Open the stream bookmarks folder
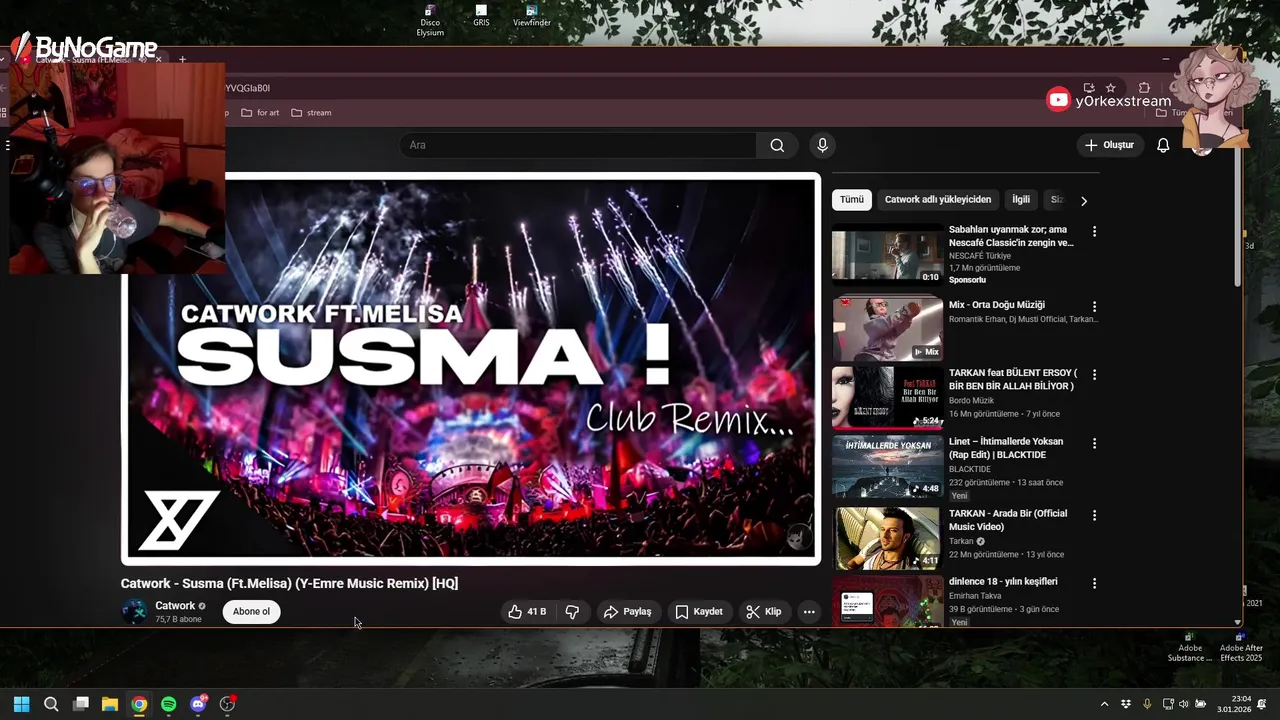 coord(311,113)
